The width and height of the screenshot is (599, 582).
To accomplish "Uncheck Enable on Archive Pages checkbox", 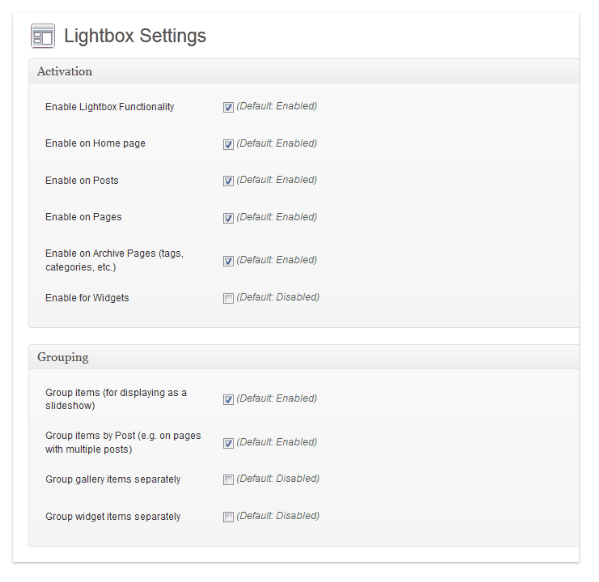I will pyautogui.click(x=228, y=261).
